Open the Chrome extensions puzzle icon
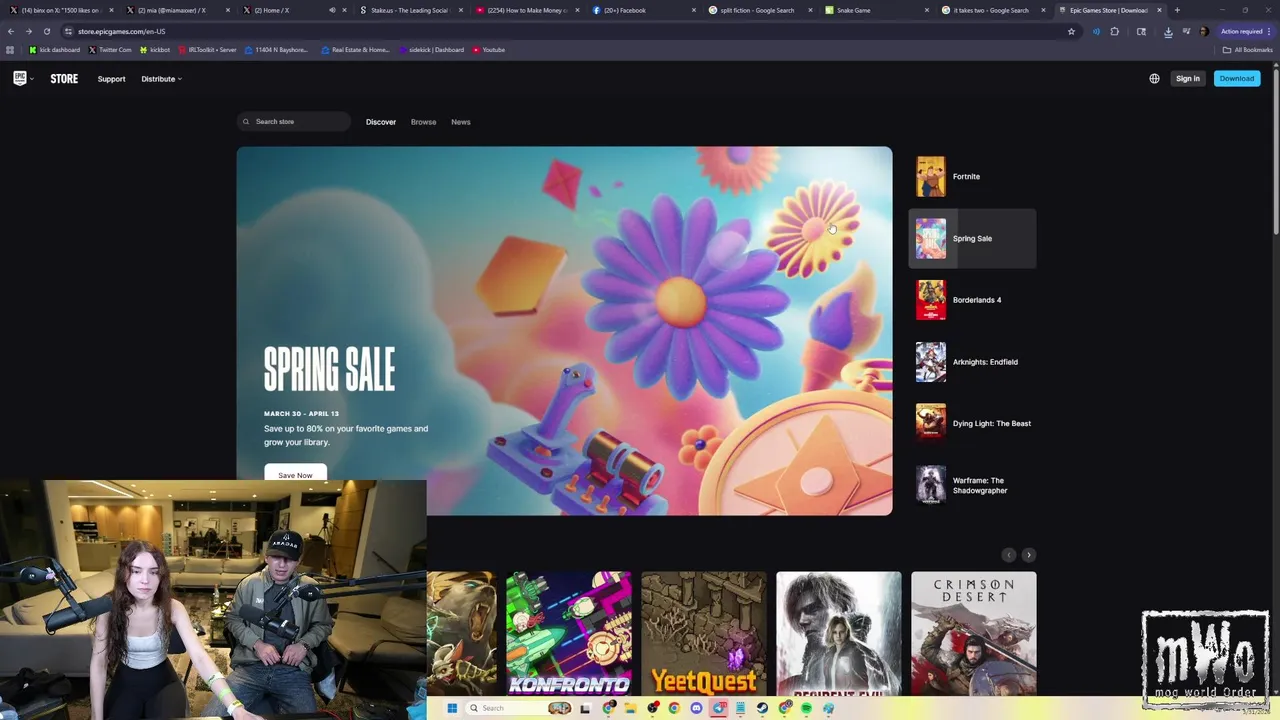Image resolution: width=1280 pixels, height=720 pixels. click(1115, 31)
